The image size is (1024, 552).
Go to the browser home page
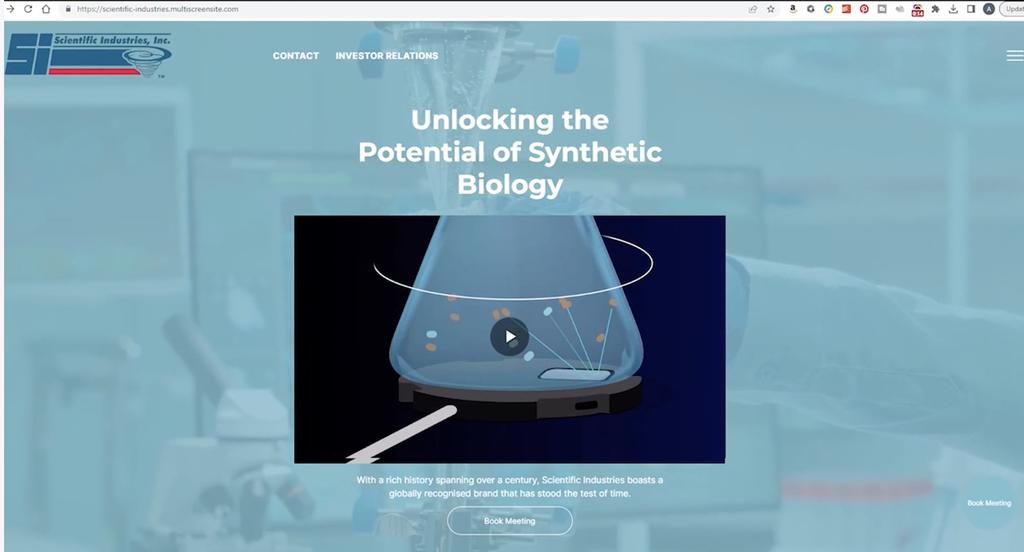[46, 9]
